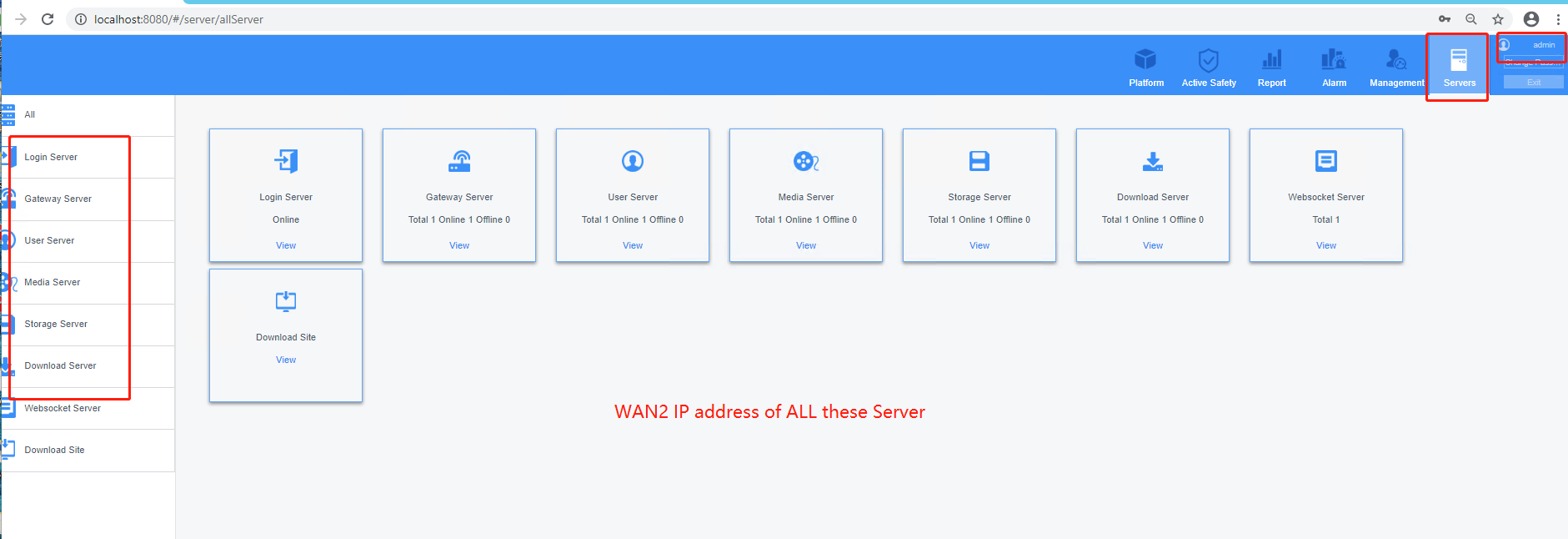Select Gateway Server in the sidebar
Image resolution: width=1568 pixels, height=539 pixels.
(88, 199)
